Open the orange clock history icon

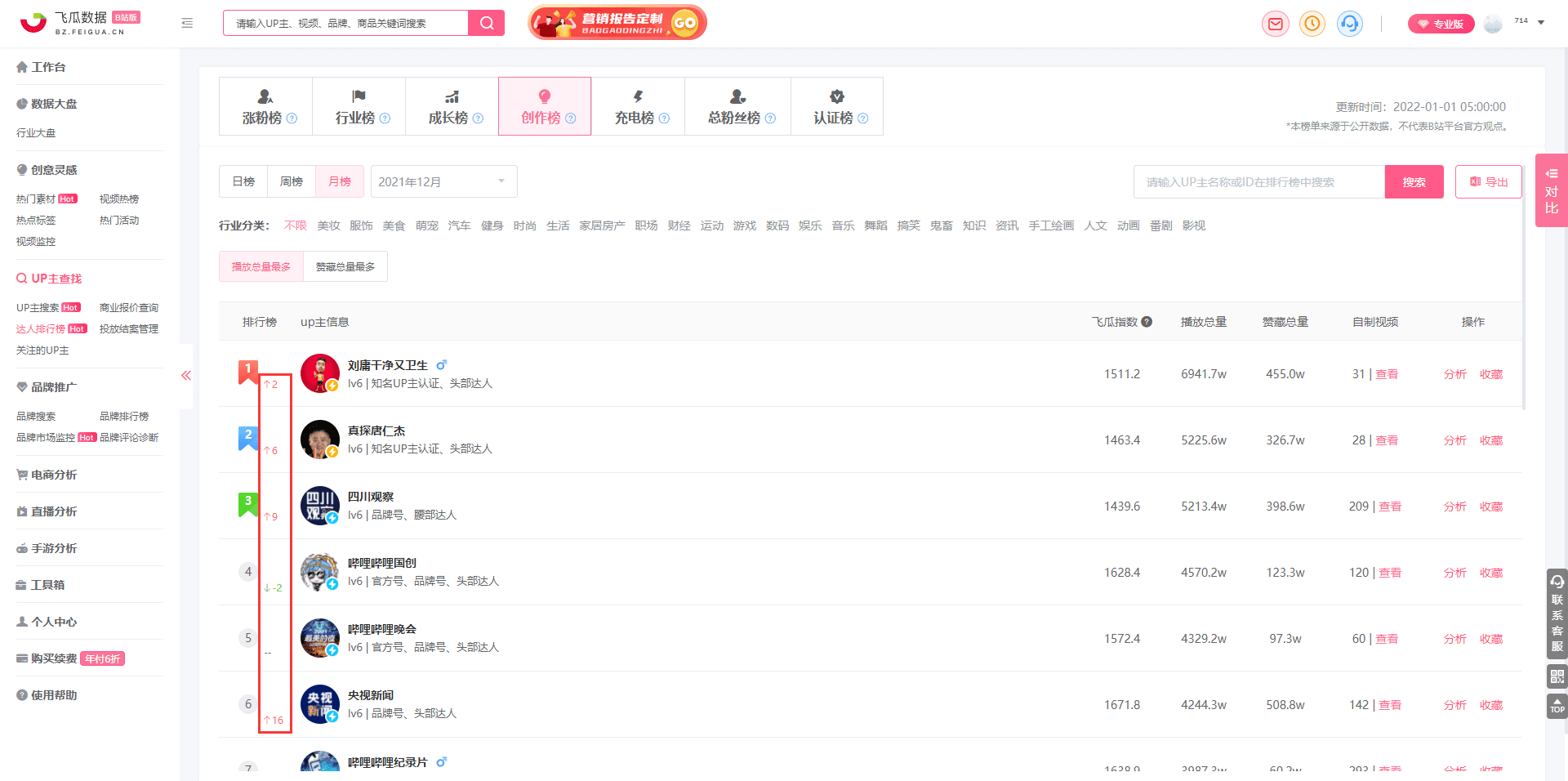1312,24
